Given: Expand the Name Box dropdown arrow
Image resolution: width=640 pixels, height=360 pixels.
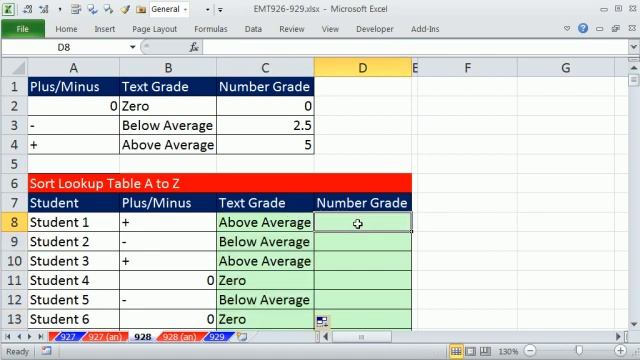Looking at the screenshot, I should click(132, 47).
